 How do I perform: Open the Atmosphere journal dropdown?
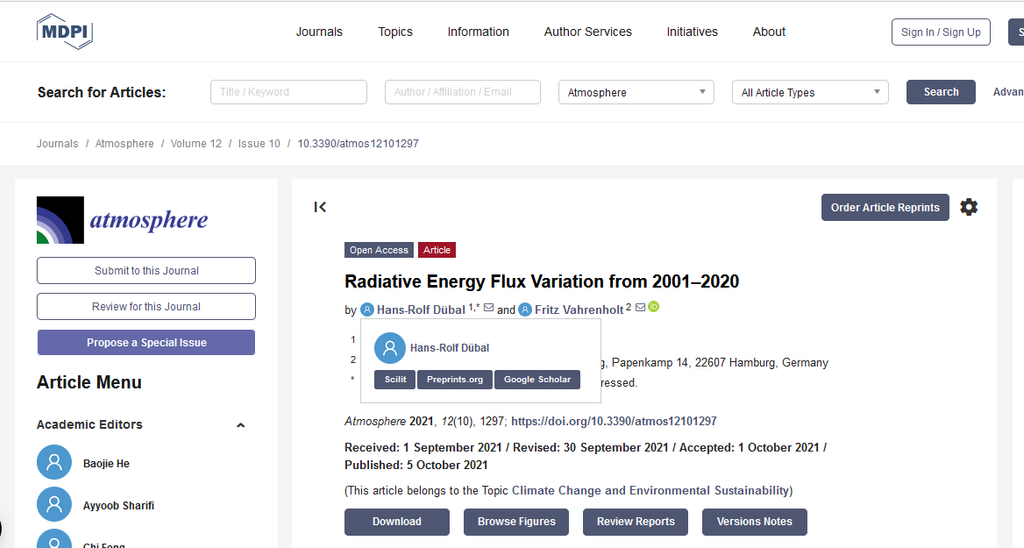pos(636,92)
